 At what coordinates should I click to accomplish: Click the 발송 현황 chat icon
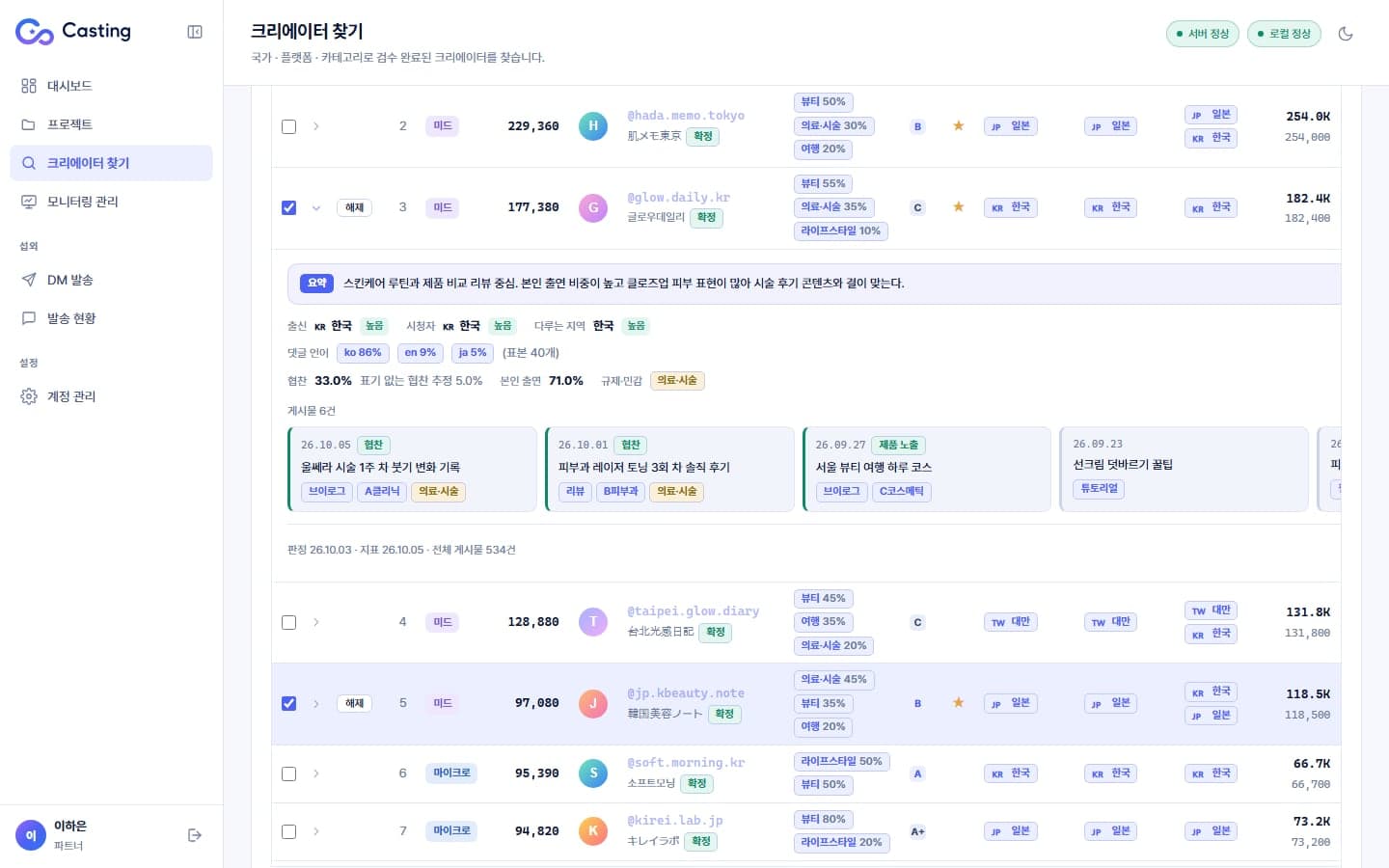(x=29, y=318)
